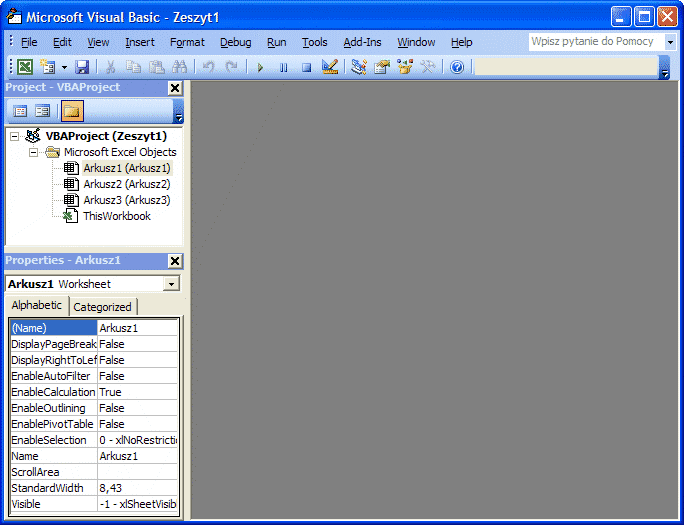Click View Object in the Project panel
The height and width of the screenshot is (525, 684).
42,111
